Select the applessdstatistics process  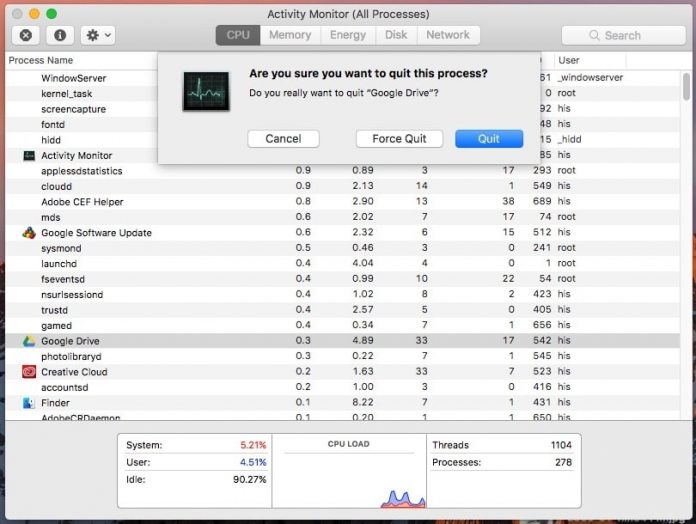pyautogui.click(x=81, y=171)
